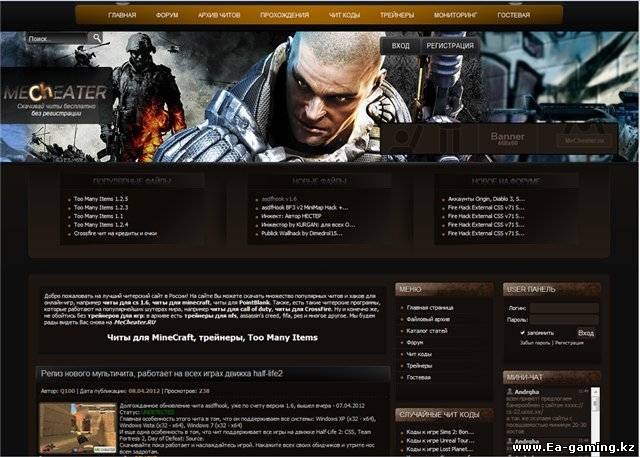Click the РЕГИСТРАЦИЯ button on the banner

[450, 46]
